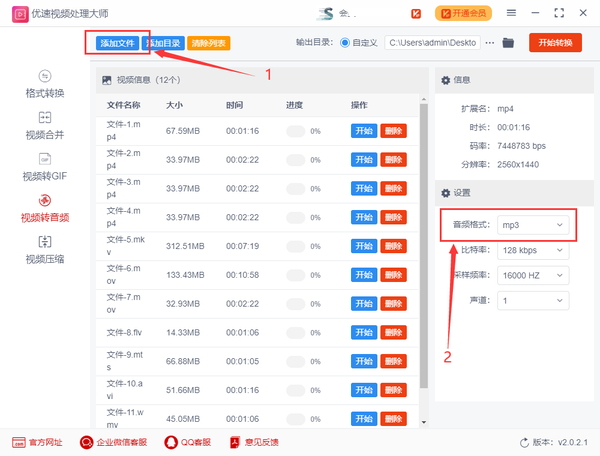The height and width of the screenshot is (456, 600).
Task: Click 开始 for 文件-2.mp4
Action: coord(364,160)
